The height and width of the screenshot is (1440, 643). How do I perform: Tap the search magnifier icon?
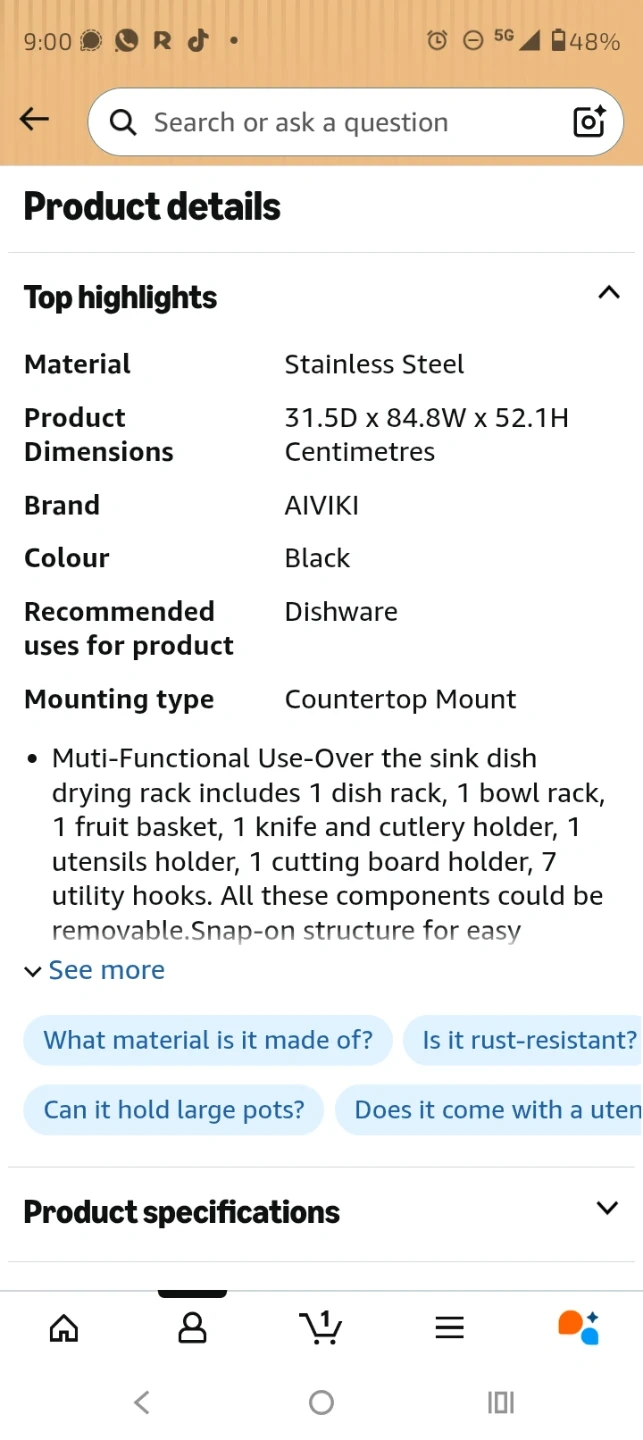[124, 122]
